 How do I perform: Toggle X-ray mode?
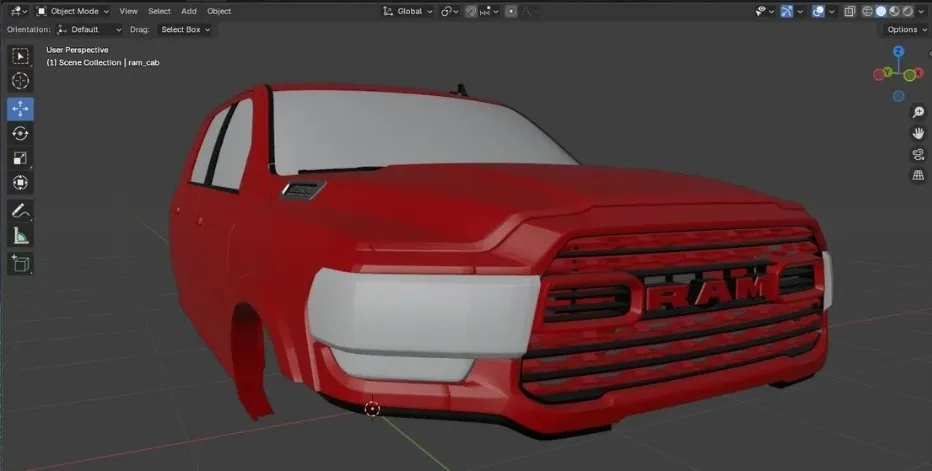coord(850,11)
